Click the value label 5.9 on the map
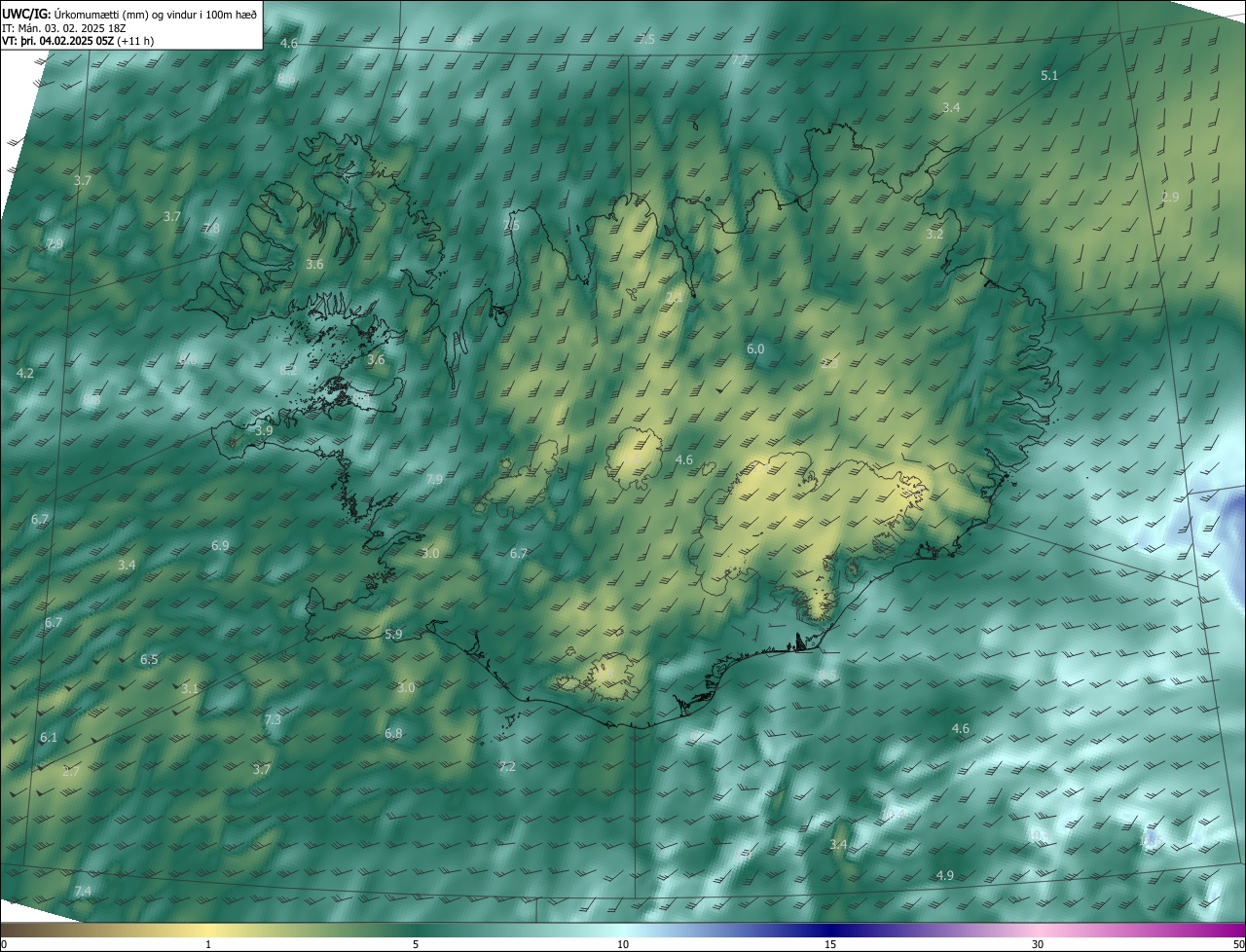Image resolution: width=1246 pixels, height=952 pixels. coord(393,634)
